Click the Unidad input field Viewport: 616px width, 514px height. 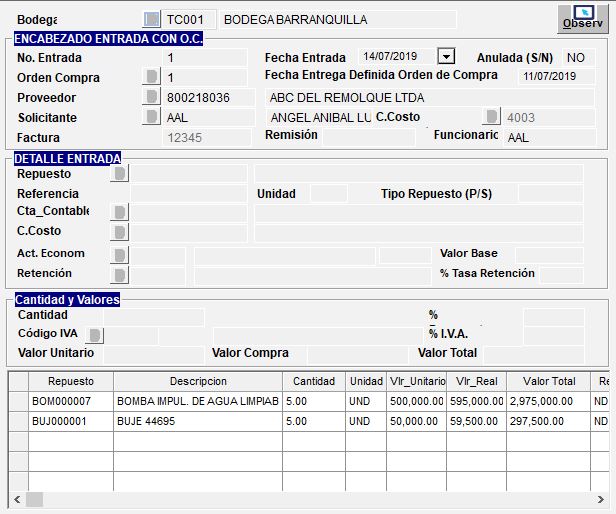329,194
